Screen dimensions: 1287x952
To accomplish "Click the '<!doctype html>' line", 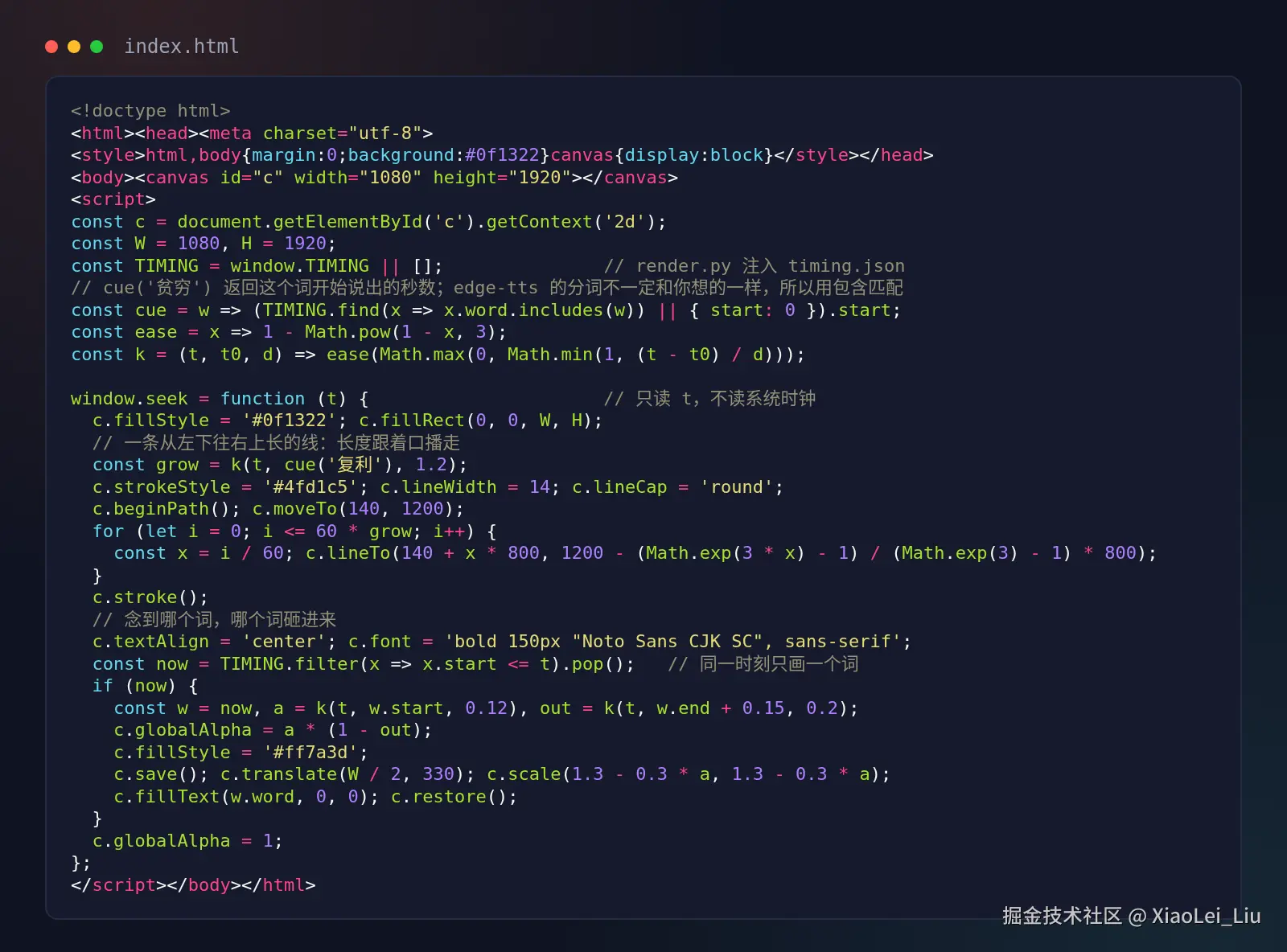I will (150, 111).
